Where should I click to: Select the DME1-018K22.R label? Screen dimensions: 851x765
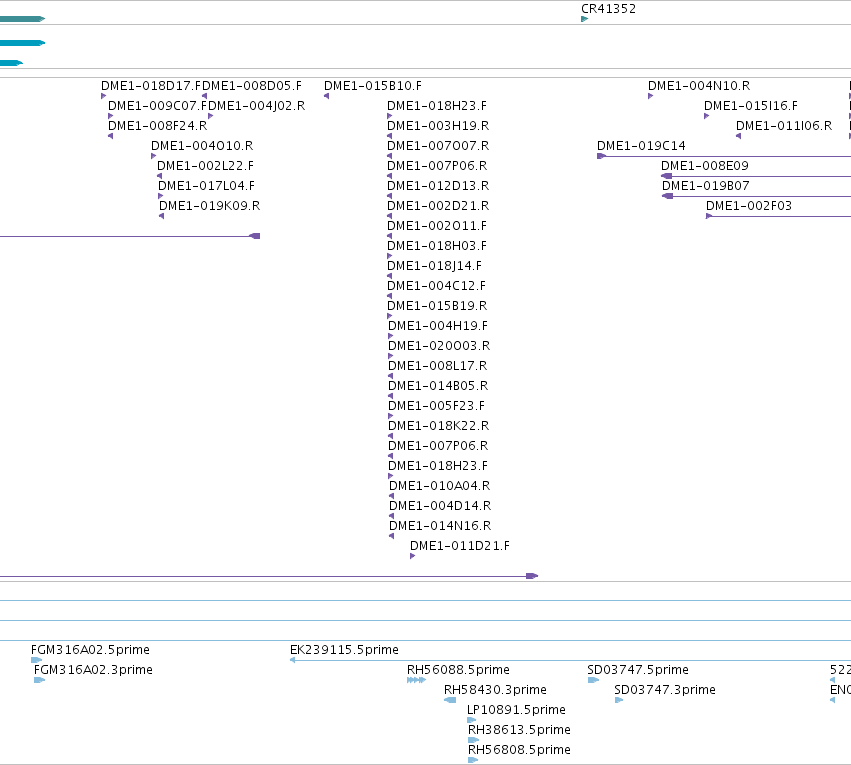point(439,426)
